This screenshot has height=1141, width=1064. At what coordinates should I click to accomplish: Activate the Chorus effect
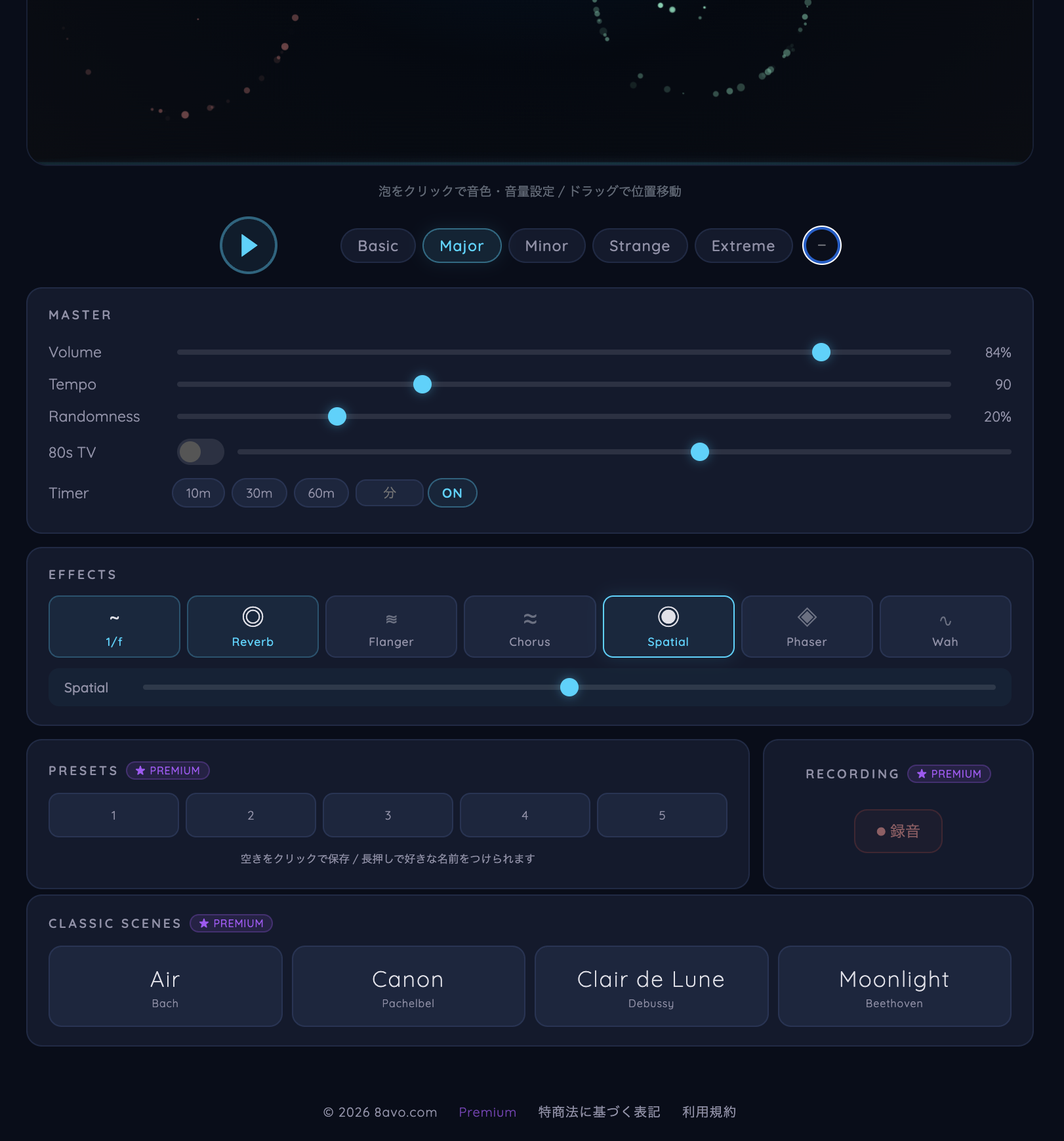[x=529, y=626]
